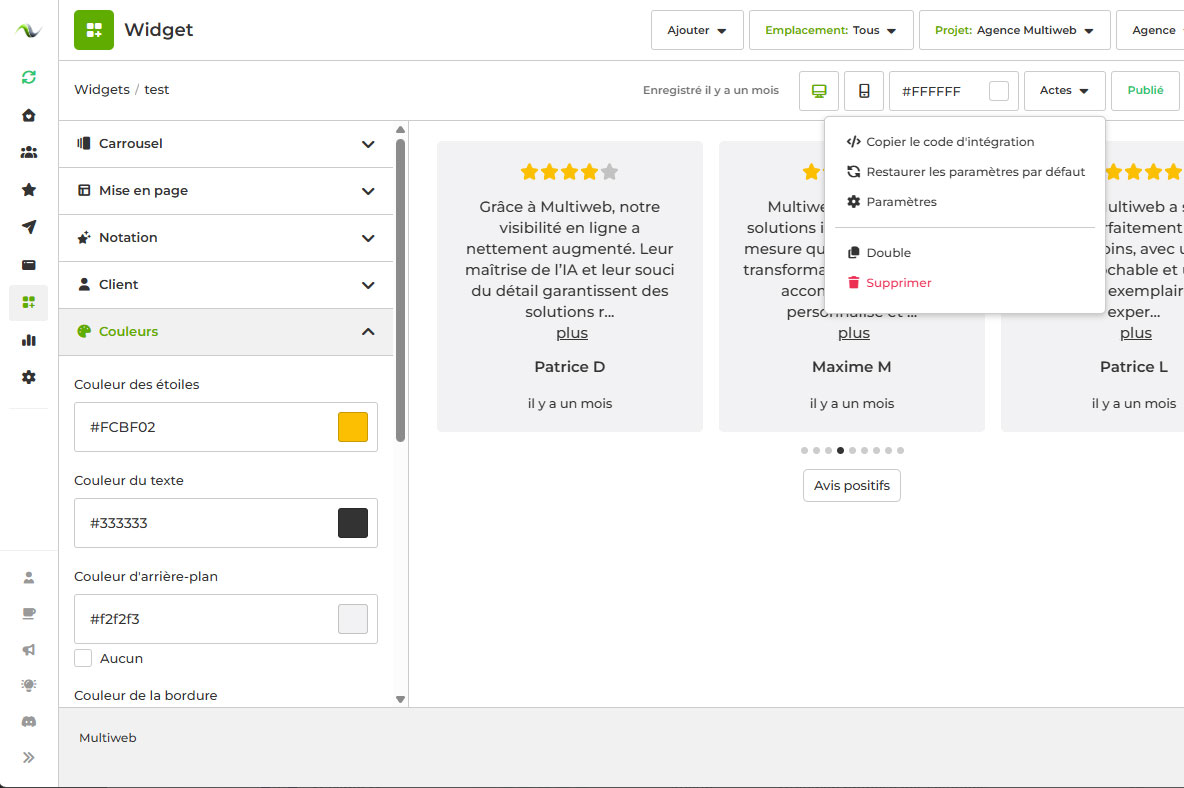The height and width of the screenshot is (788, 1184).
Task: Expand sidebar with double chevron icon
Action: [x=29, y=757]
